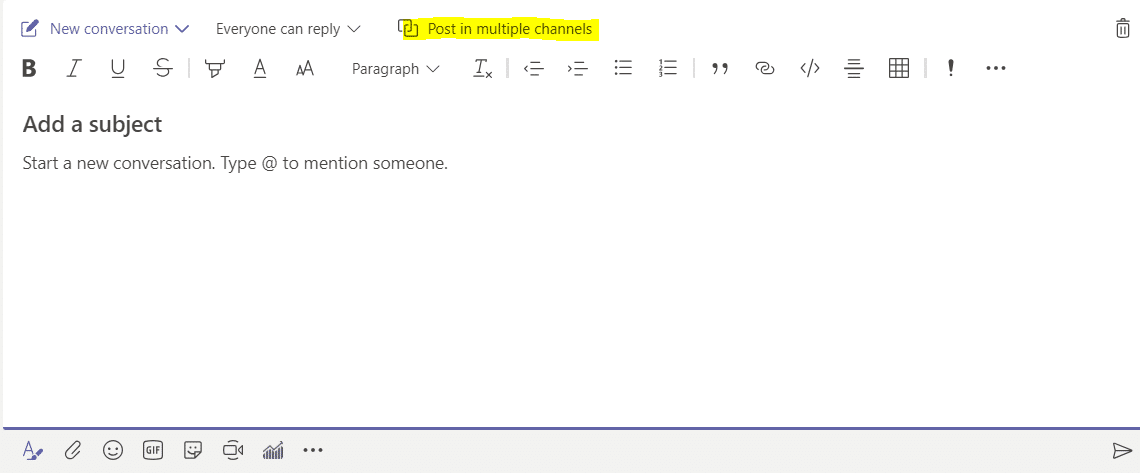
Task: Insert a hyperlink
Action: [x=764, y=68]
